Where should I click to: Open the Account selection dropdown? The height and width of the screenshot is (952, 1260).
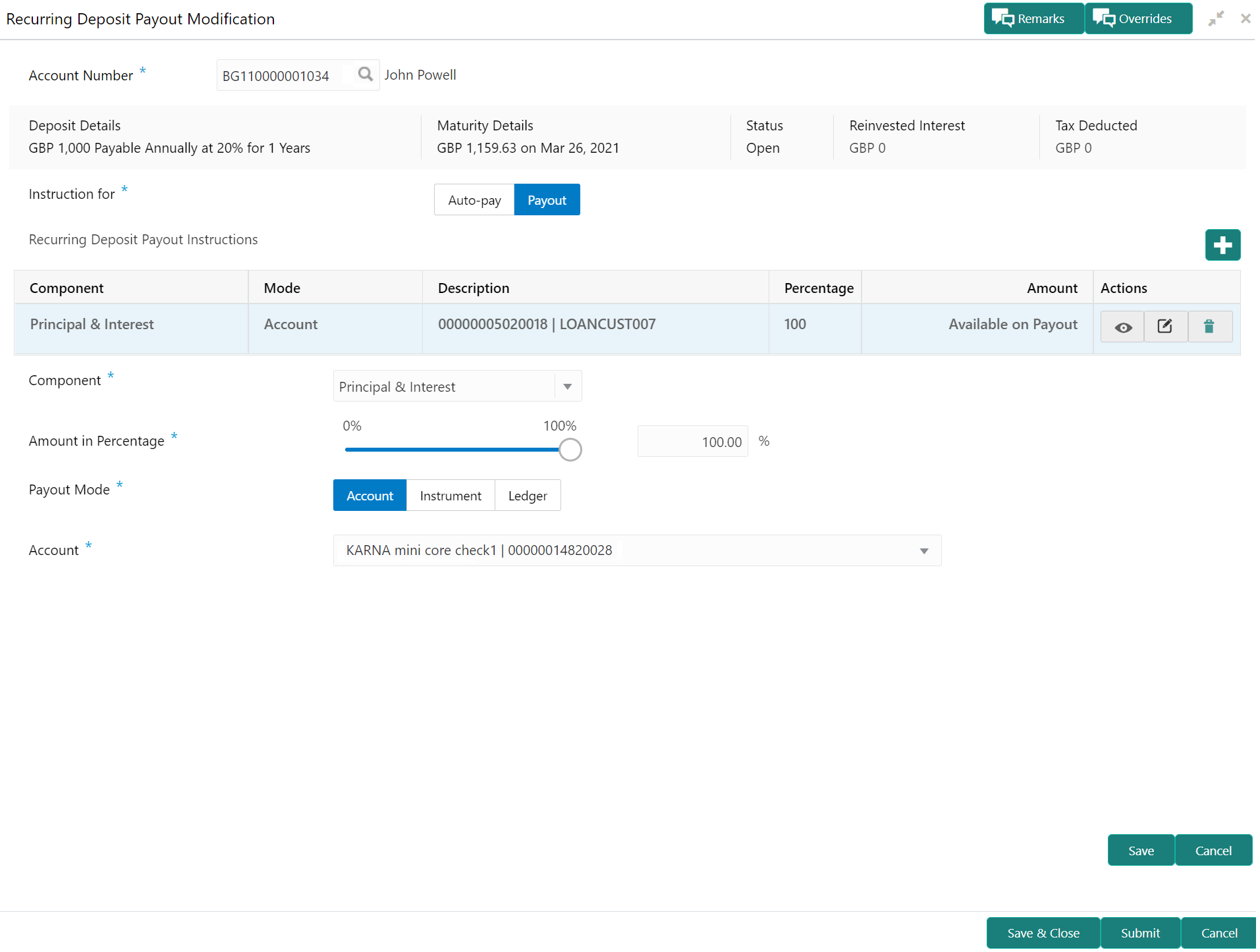637,550
